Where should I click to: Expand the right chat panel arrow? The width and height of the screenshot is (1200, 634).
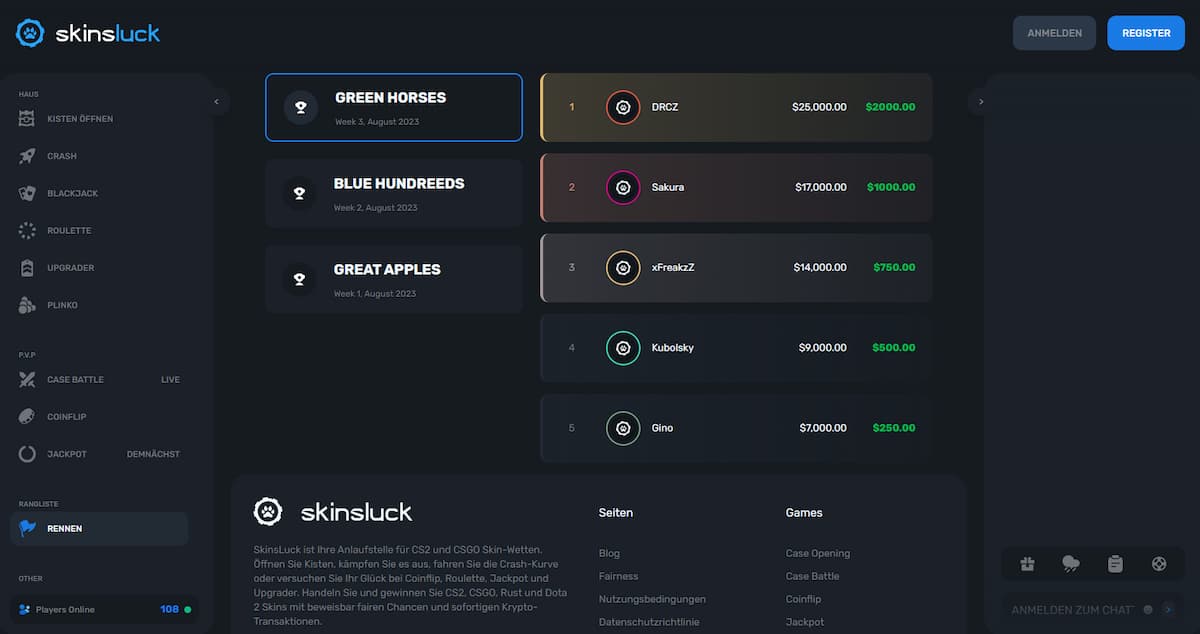981,101
